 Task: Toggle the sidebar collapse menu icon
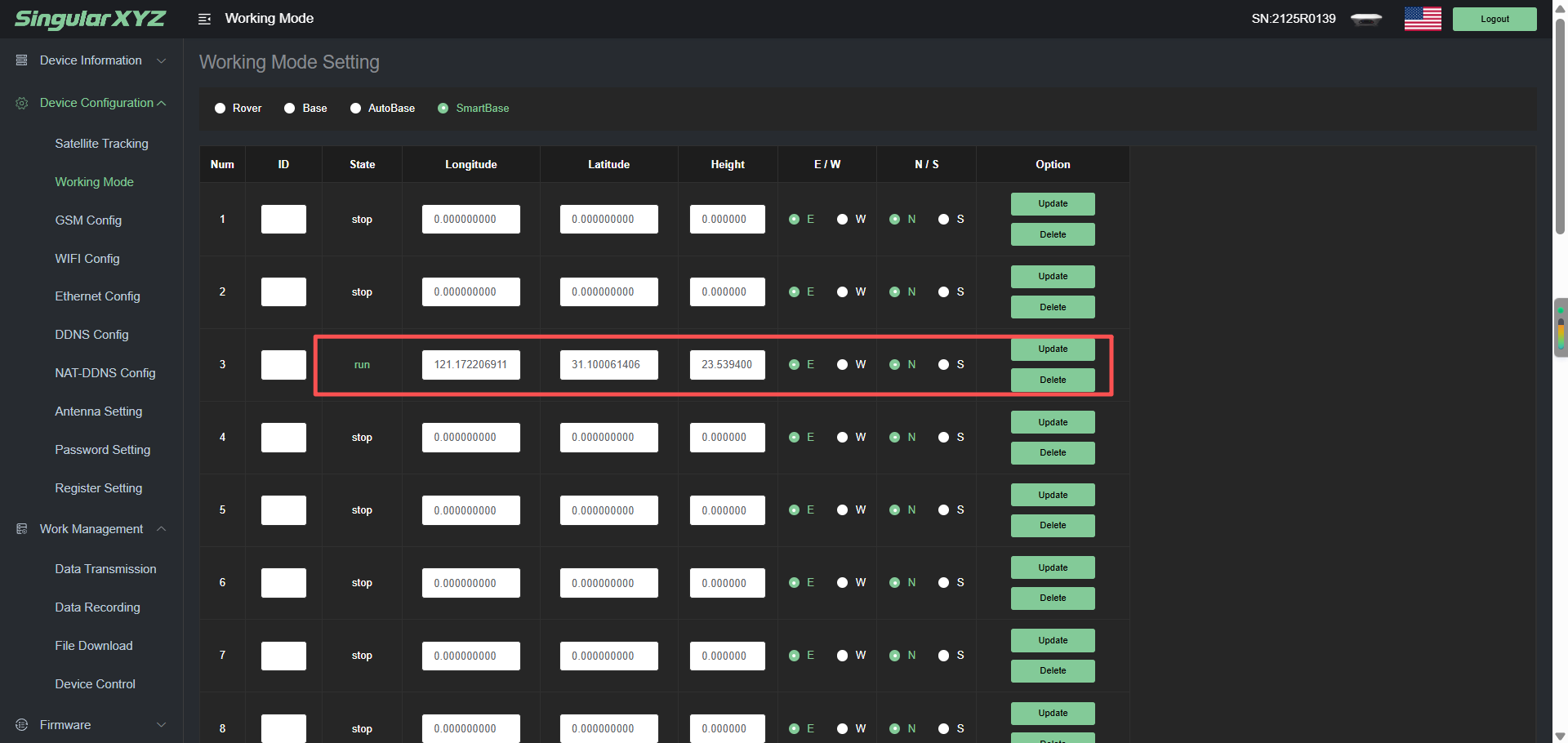[x=204, y=19]
